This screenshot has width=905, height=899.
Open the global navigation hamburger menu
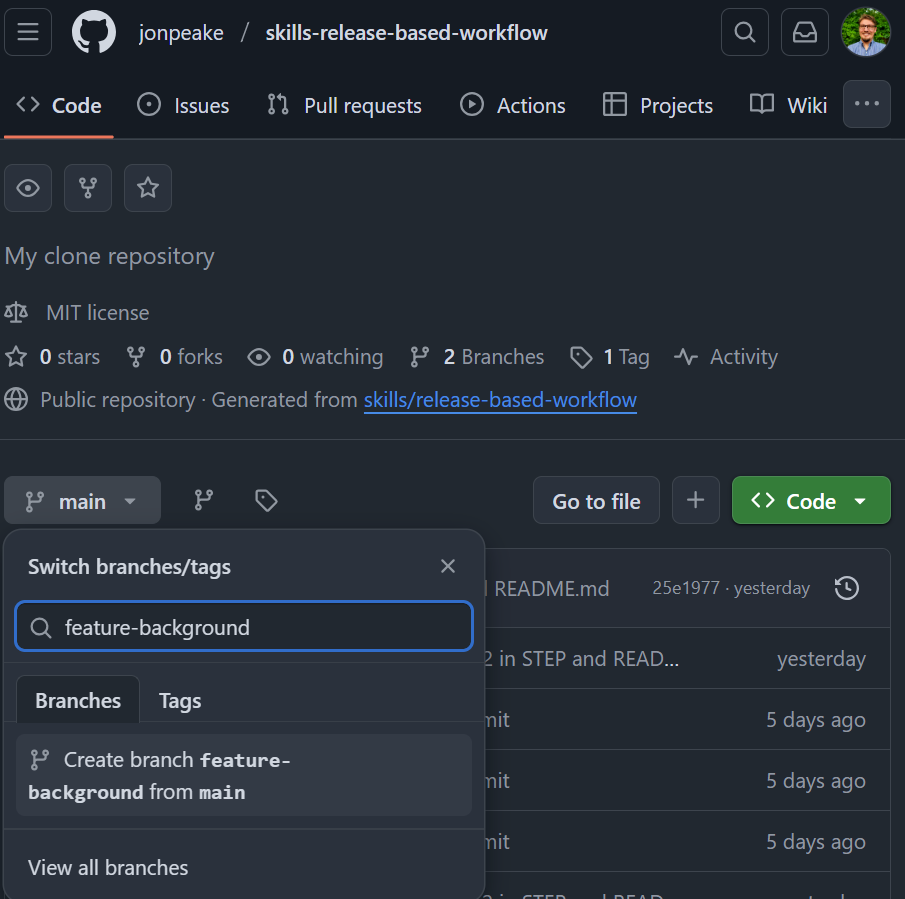point(28,32)
